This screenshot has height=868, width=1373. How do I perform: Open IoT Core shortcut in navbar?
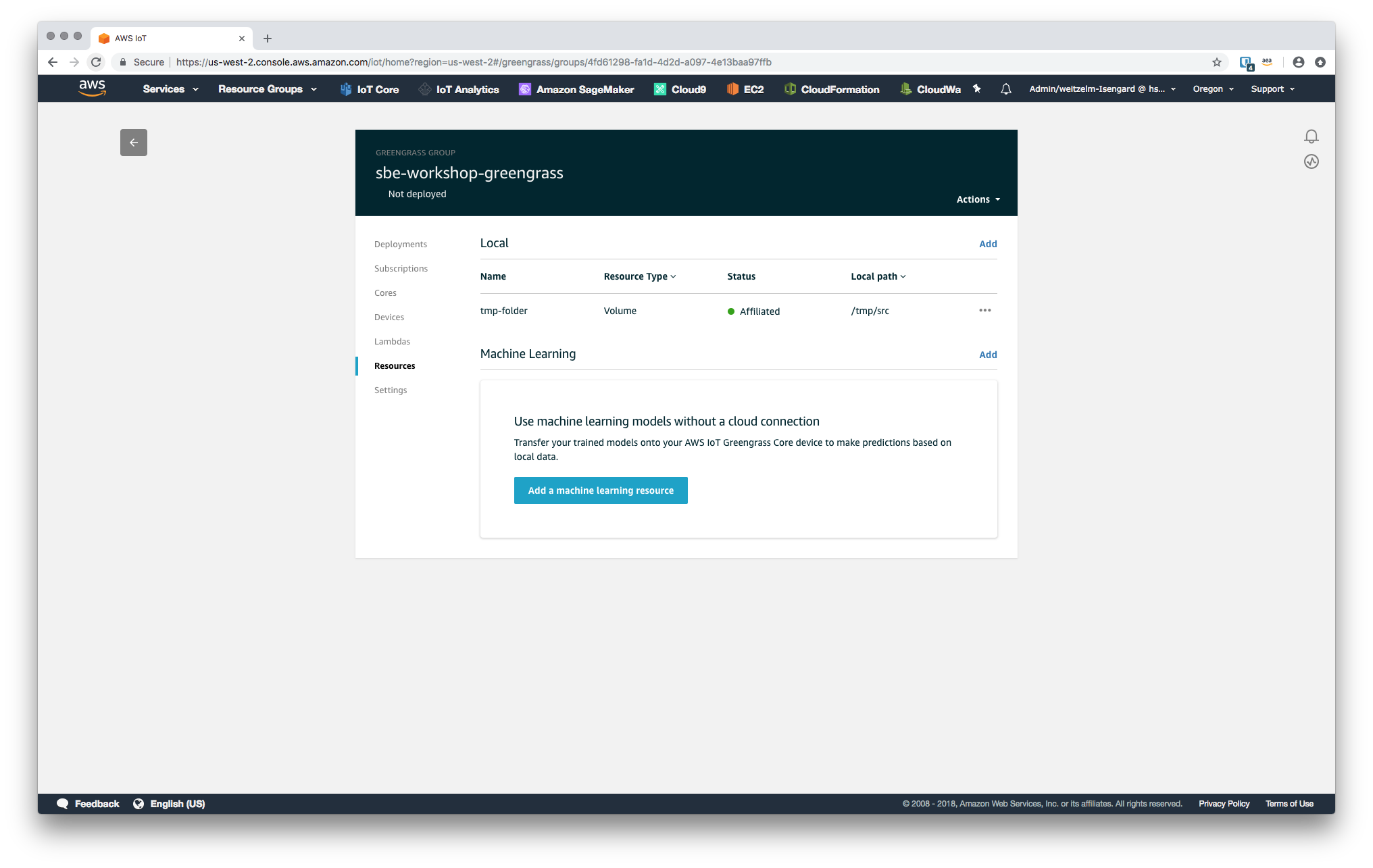[369, 89]
